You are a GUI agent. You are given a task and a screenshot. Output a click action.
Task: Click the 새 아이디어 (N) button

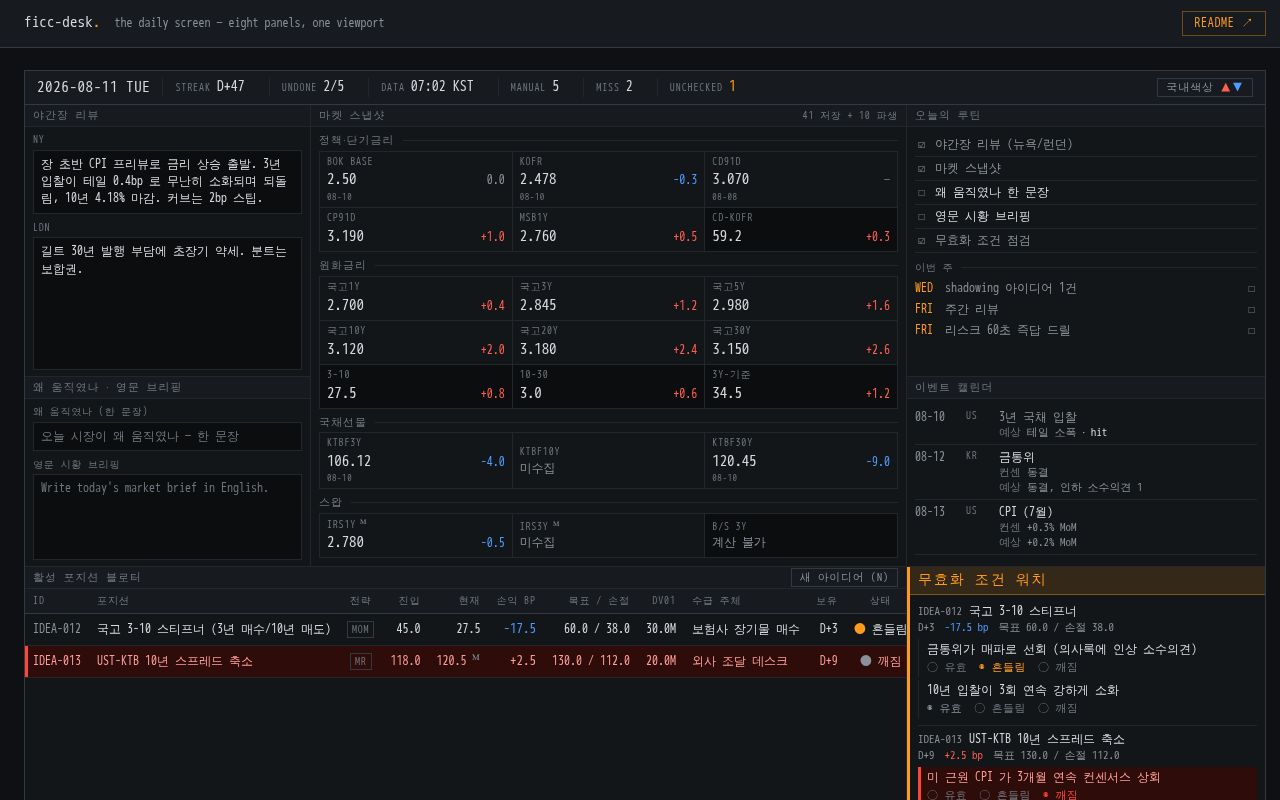(x=844, y=577)
